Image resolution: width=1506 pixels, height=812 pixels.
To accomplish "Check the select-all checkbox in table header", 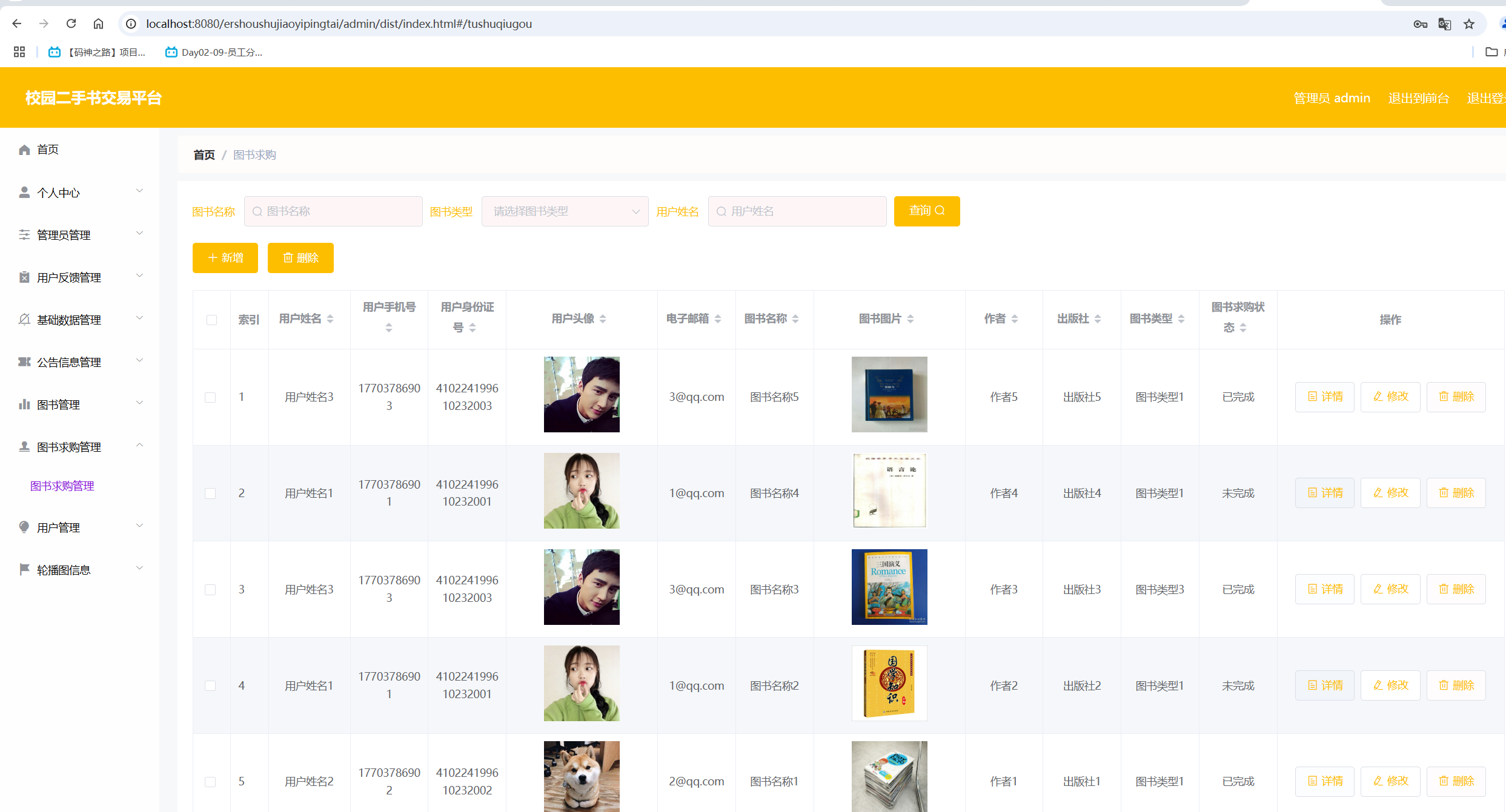I will 211,320.
